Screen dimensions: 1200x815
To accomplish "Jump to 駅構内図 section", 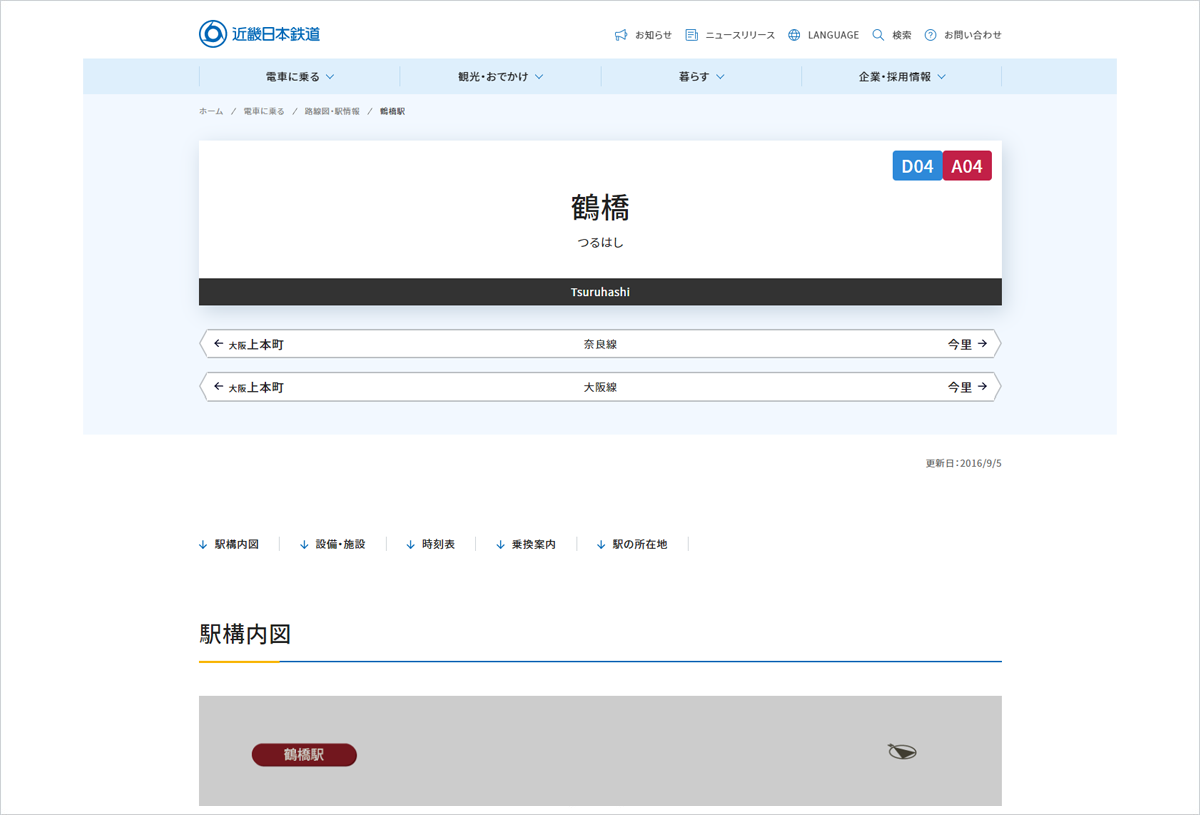I will point(229,544).
